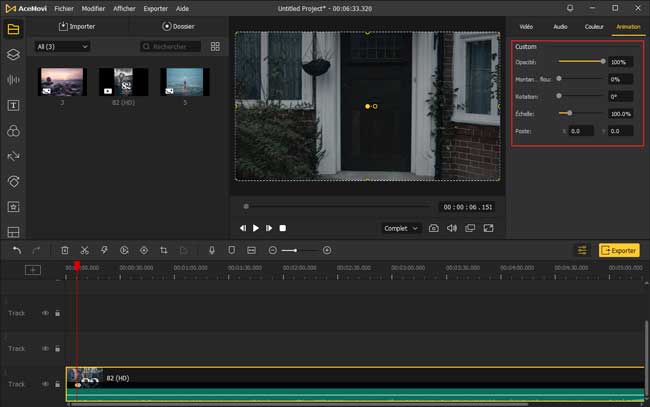Open the Exporter menu in menu bar
The image size is (650, 407).
(x=155, y=8)
